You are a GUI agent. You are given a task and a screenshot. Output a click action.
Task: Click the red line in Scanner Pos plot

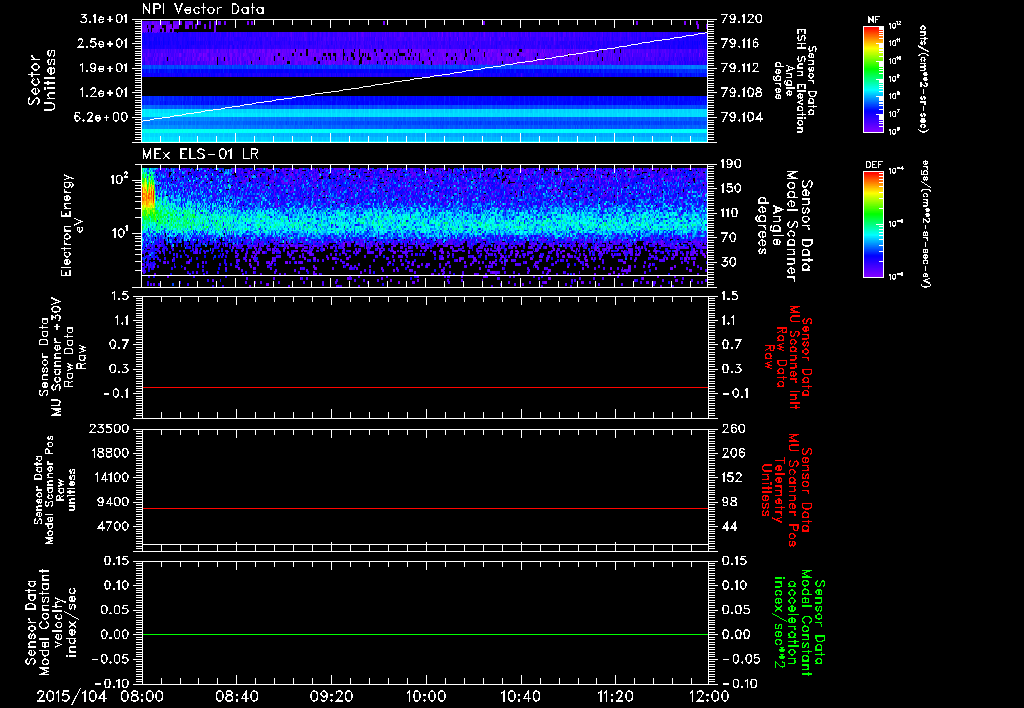424,509
